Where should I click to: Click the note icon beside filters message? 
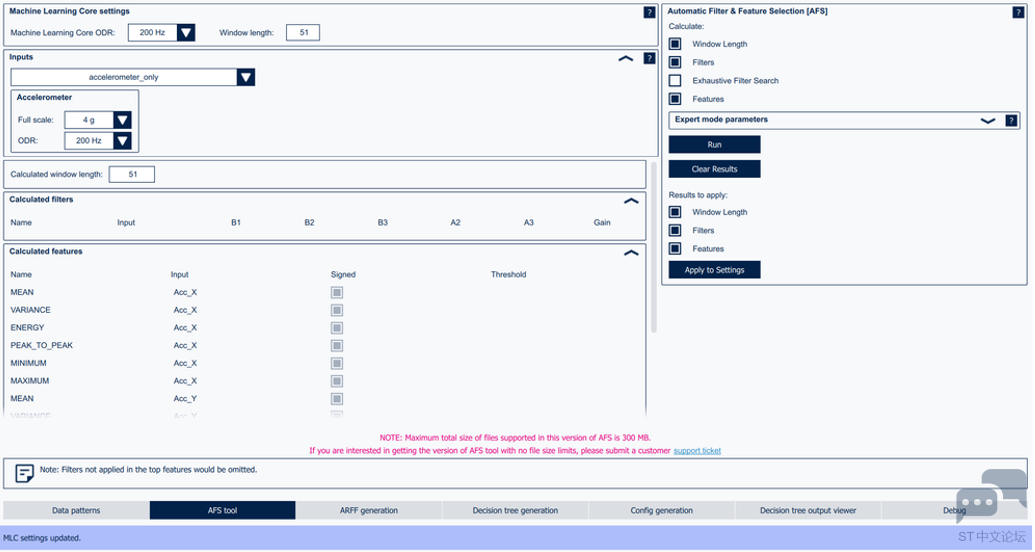point(25,473)
